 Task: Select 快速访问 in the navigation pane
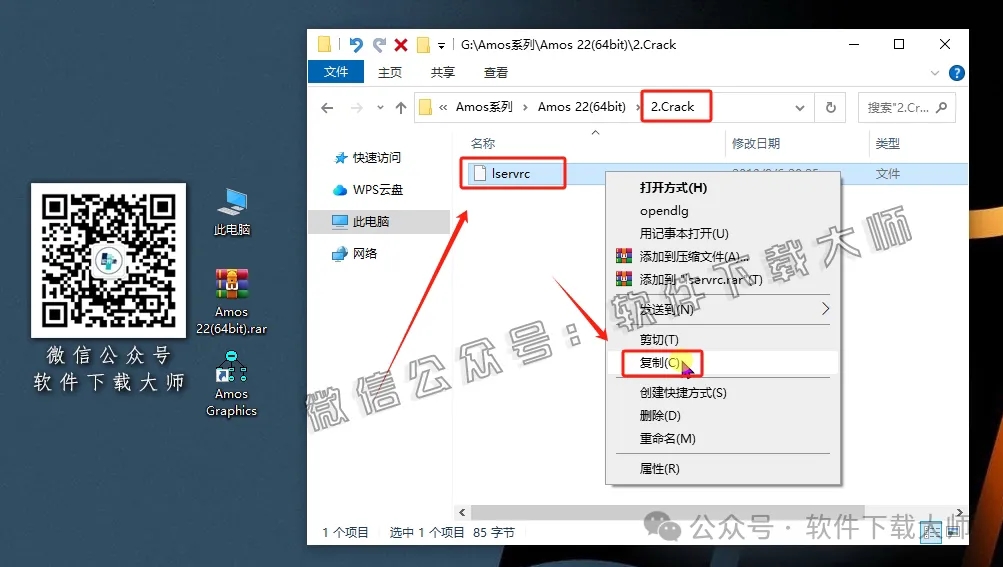click(368, 157)
